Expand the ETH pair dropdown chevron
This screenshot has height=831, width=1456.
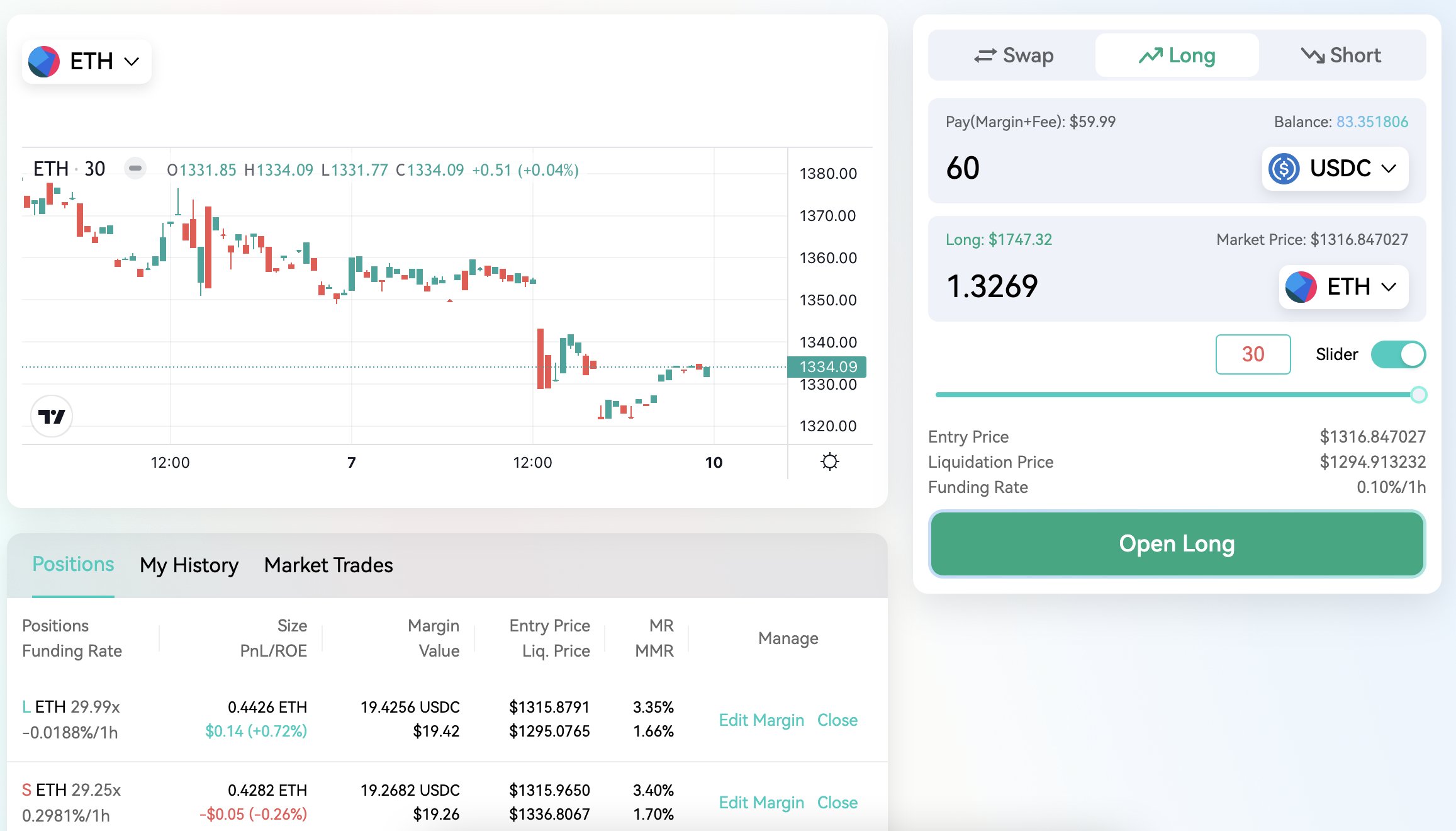pyautogui.click(x=132, y=62)
